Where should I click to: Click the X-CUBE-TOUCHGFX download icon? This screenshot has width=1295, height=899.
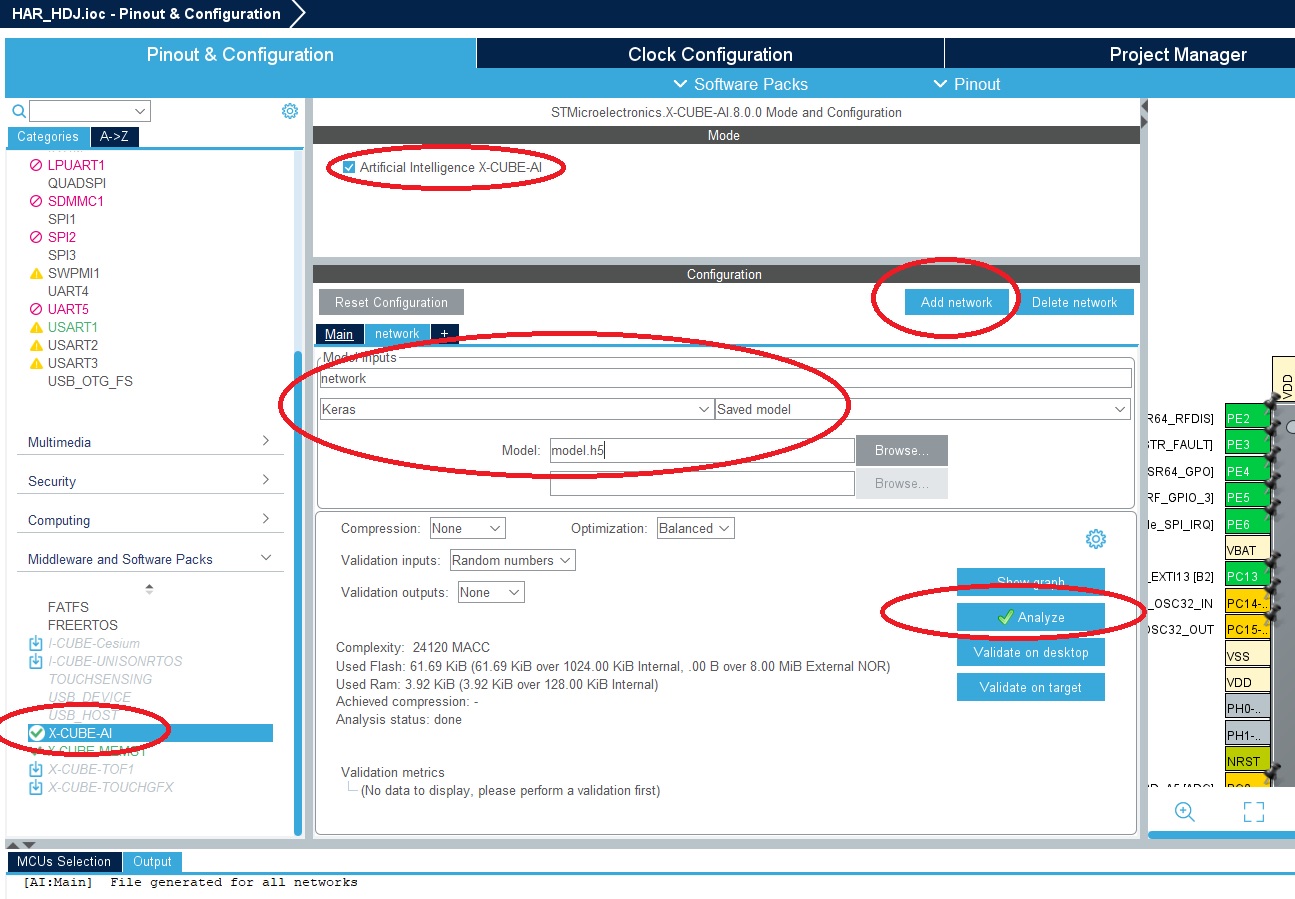click(36, 787)
